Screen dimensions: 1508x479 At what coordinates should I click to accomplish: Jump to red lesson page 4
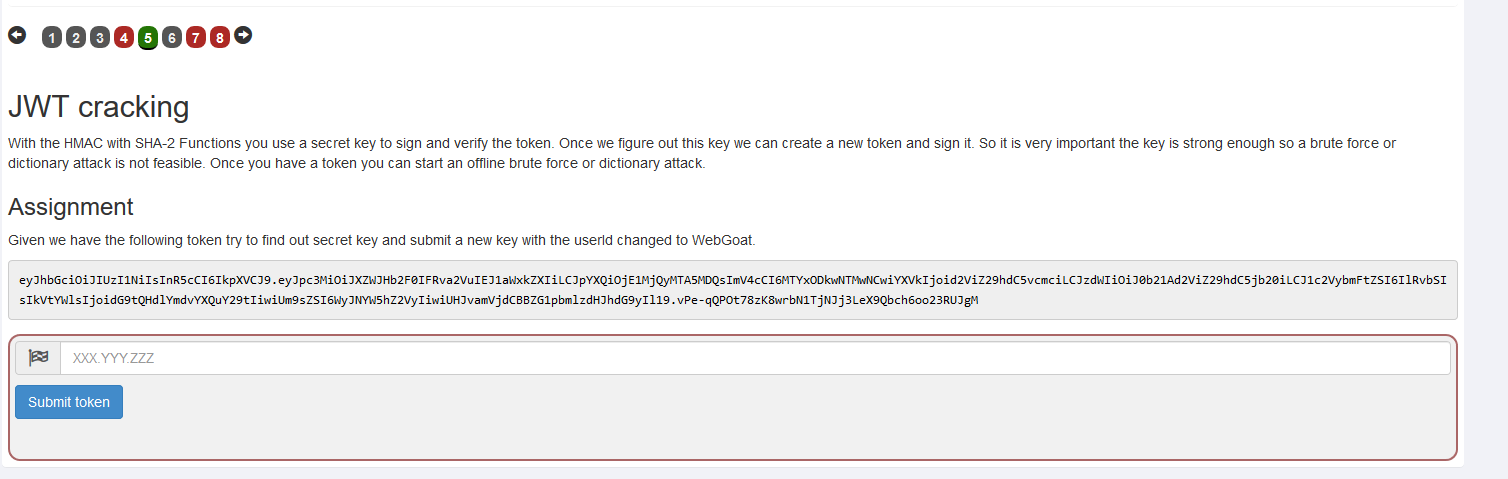point(123,38)
